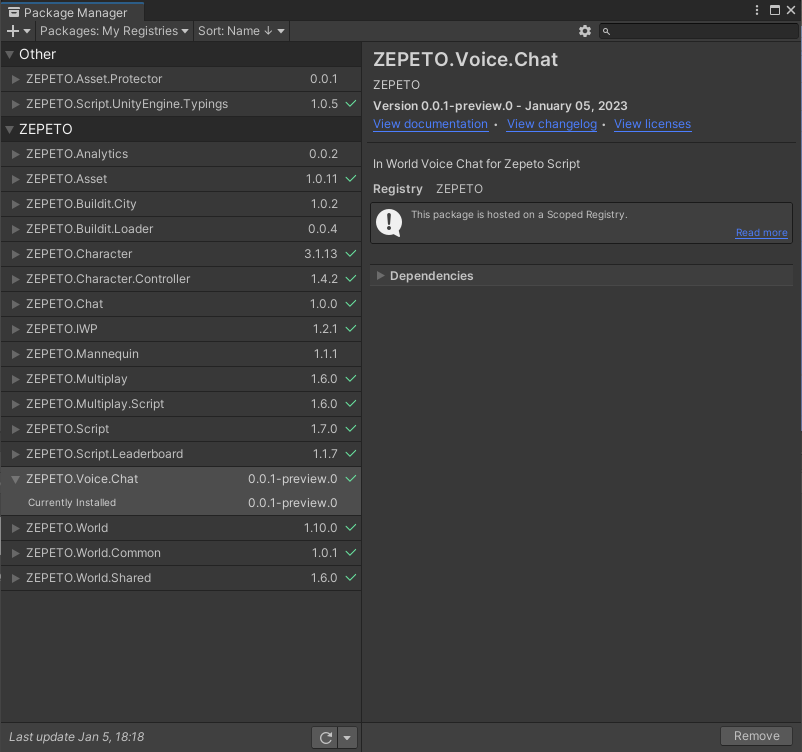Open View changelog link
The height and width of the screenshot is (752, 802).
[551, 124]
